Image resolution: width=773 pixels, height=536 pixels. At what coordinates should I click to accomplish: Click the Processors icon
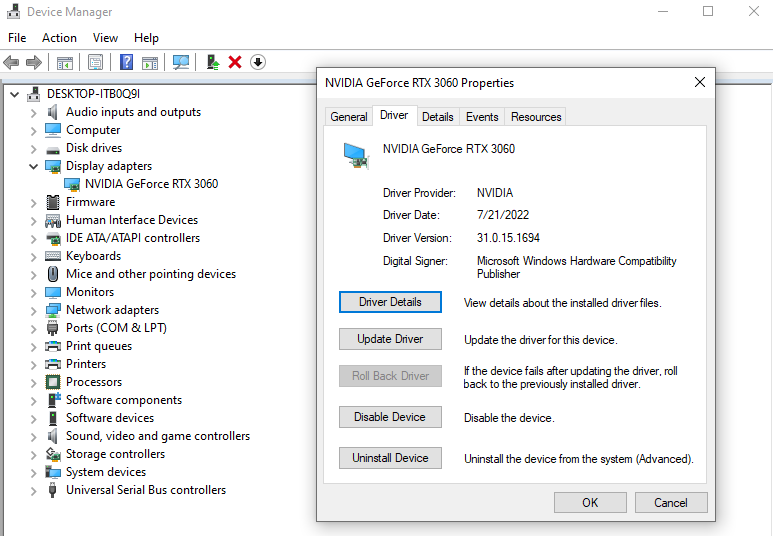tap(53, 382)
